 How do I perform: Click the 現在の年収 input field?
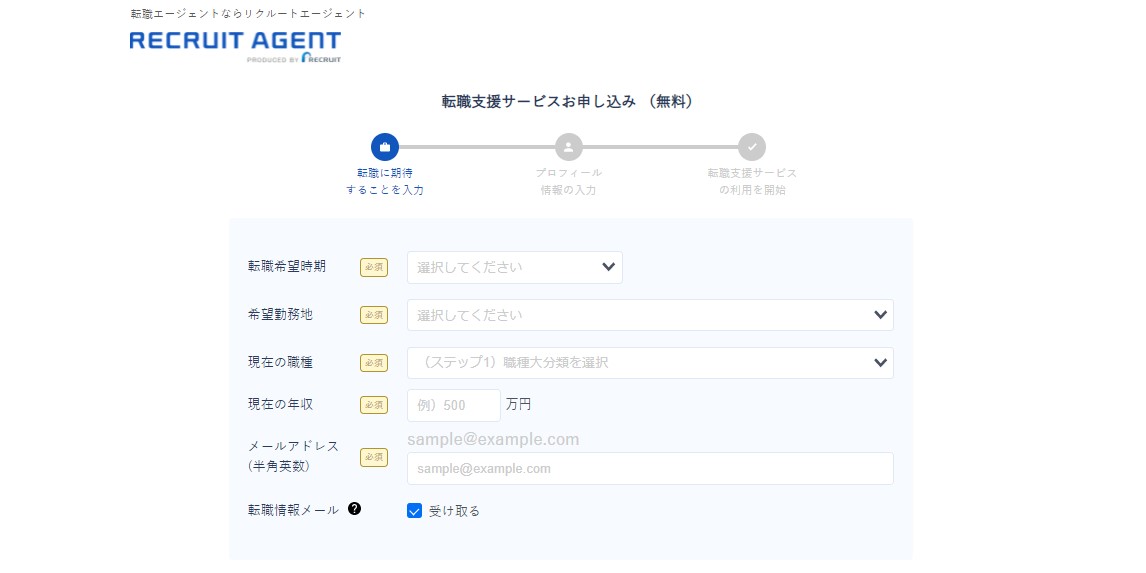tap(453, 405)
